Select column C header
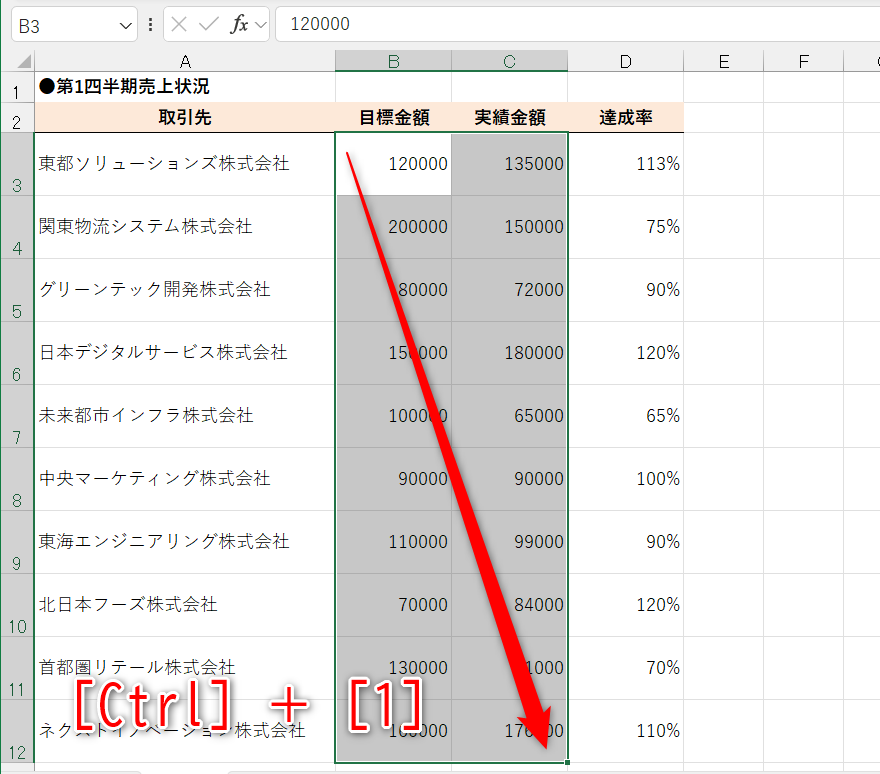 point(510,61)
